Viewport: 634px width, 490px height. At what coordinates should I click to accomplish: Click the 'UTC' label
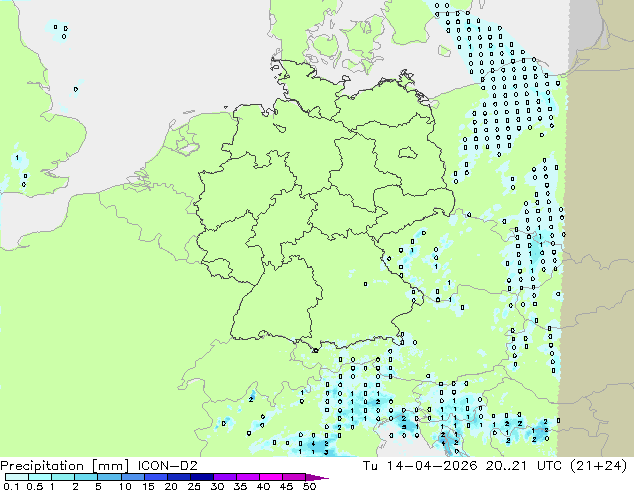click(x=550, y=466)
